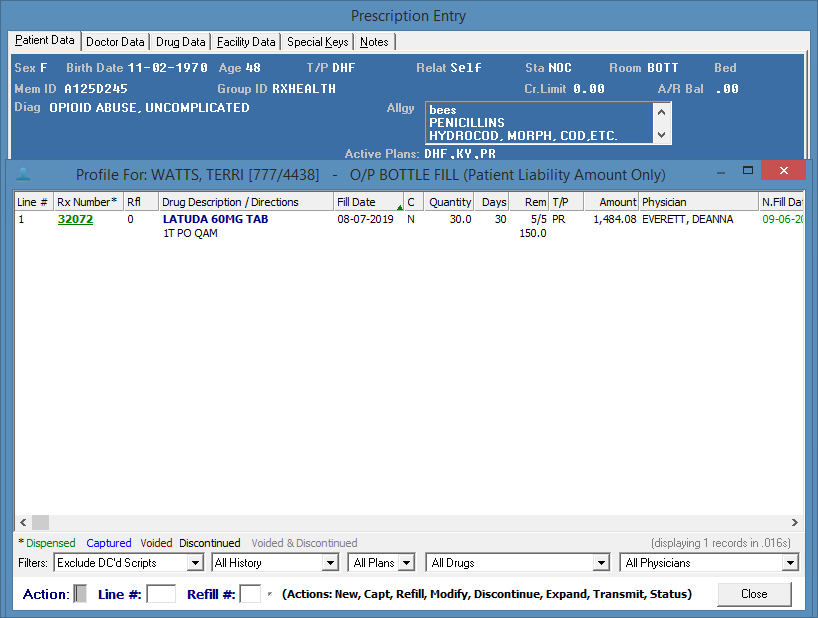Close profile window with red X
The height and width of the screenshot is (618, 818).
[x=783, y=171]
